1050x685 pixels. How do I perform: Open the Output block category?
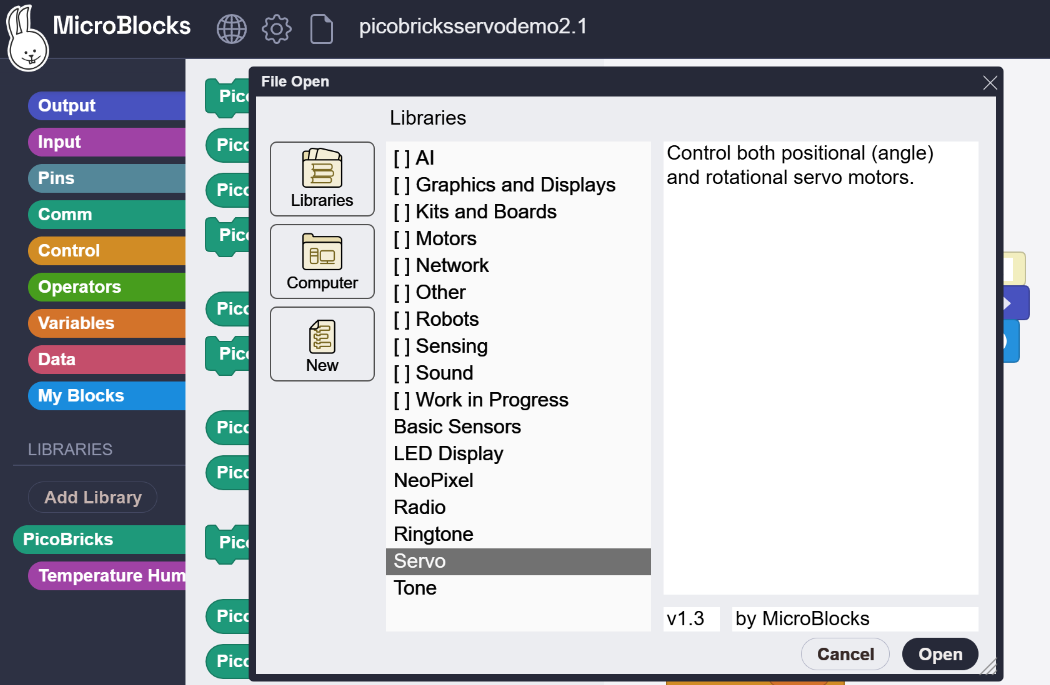pyautogui.click(x=106, y=106)
